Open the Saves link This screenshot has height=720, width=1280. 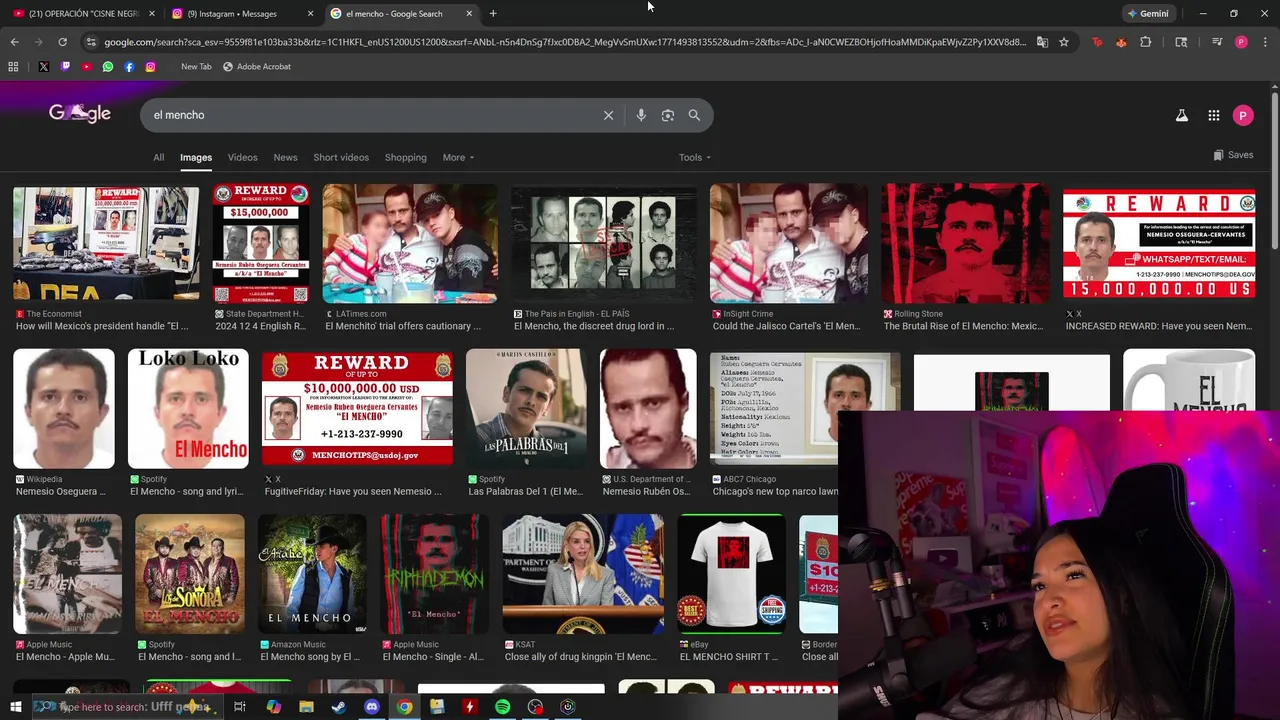1233,155
